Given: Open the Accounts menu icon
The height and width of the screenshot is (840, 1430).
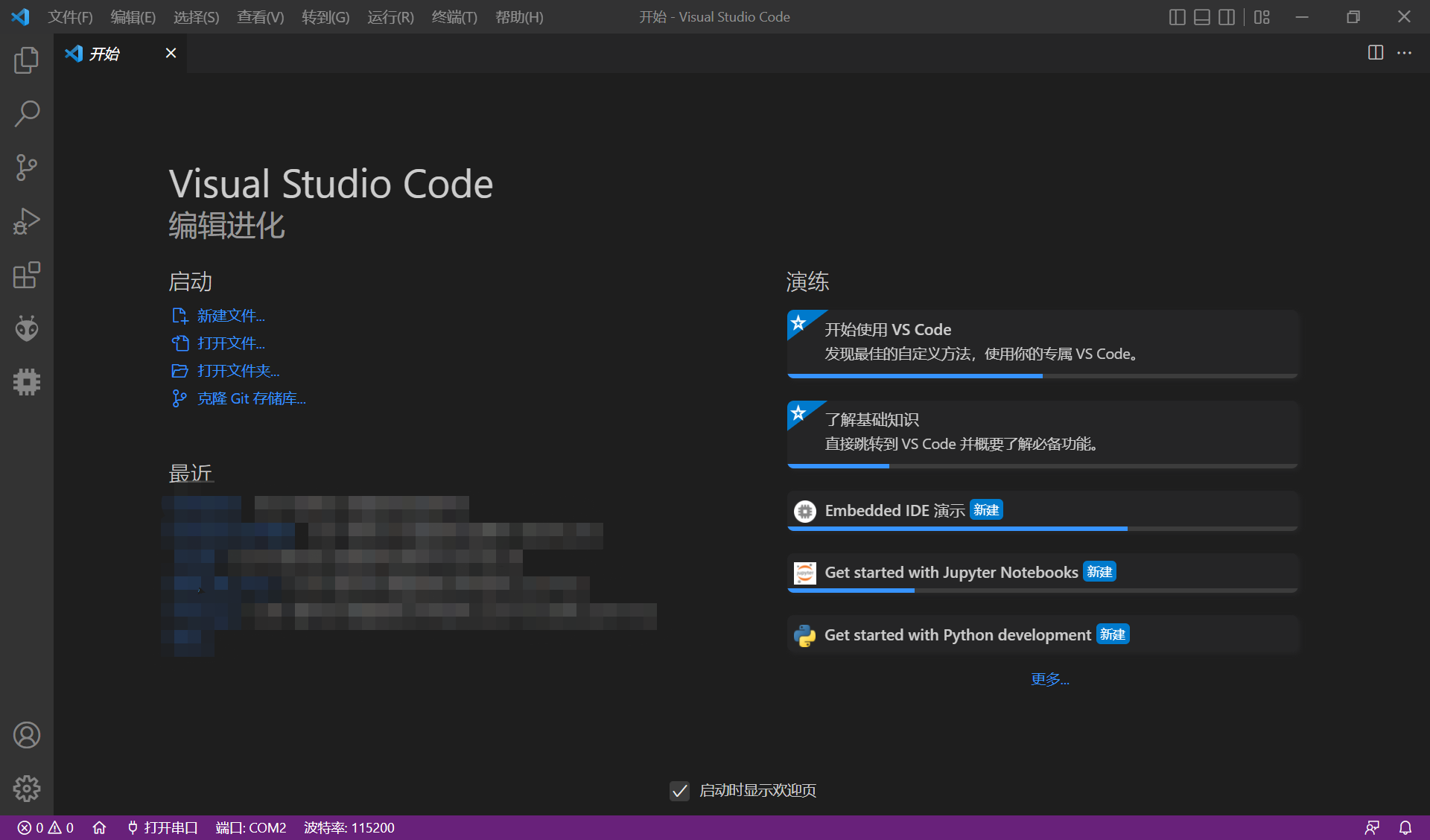Looking at the screenshot, I should point(27,735).
